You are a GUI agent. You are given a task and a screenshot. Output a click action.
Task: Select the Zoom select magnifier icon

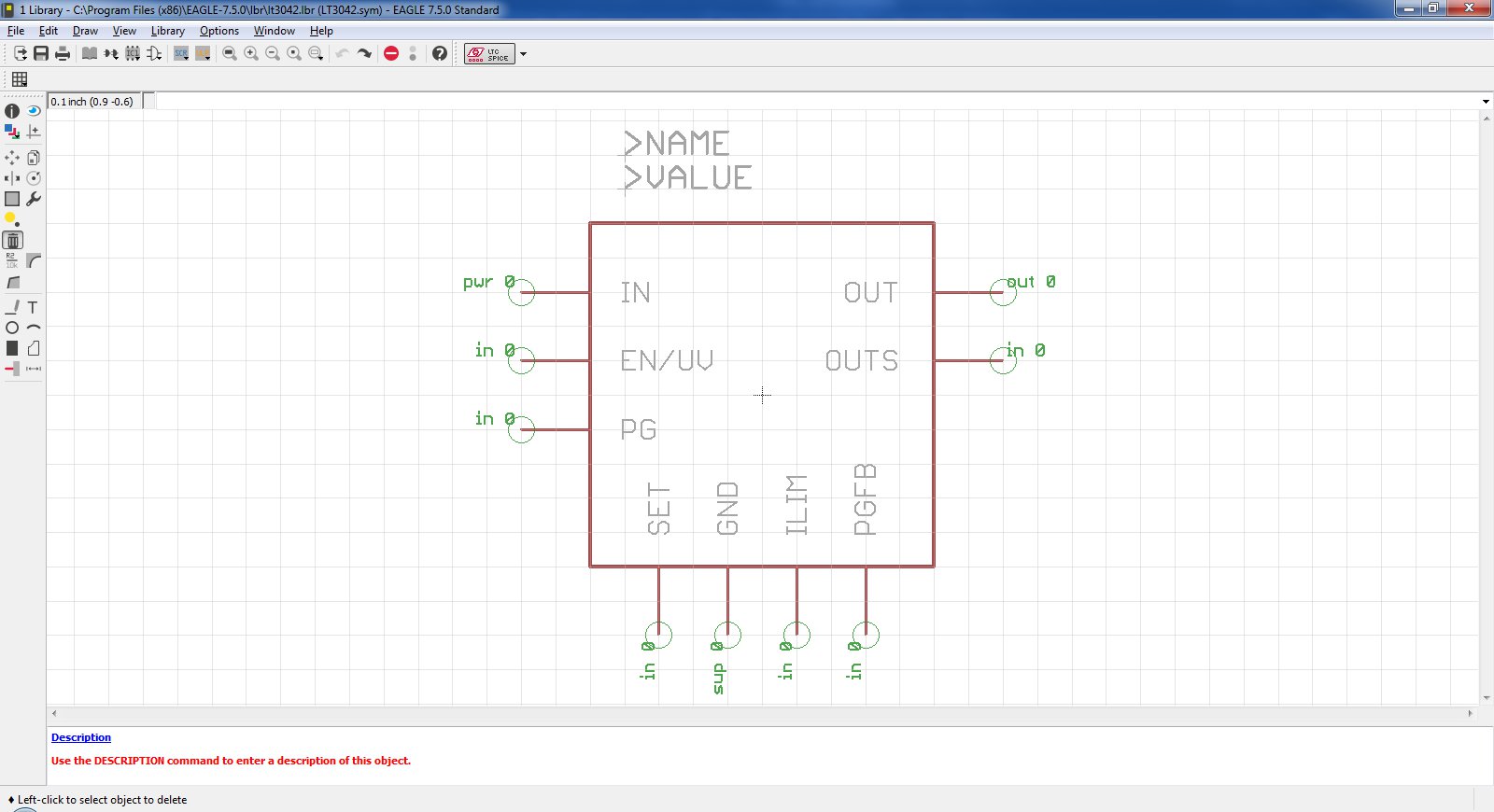pos(316,53)
